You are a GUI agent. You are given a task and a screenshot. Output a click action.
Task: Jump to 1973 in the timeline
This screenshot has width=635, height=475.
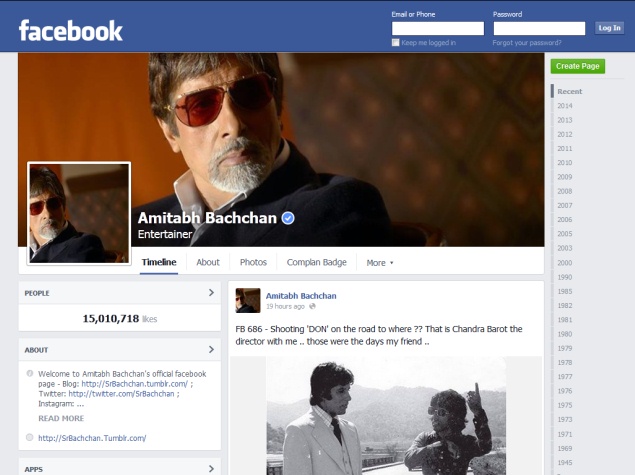click(565, 419)
